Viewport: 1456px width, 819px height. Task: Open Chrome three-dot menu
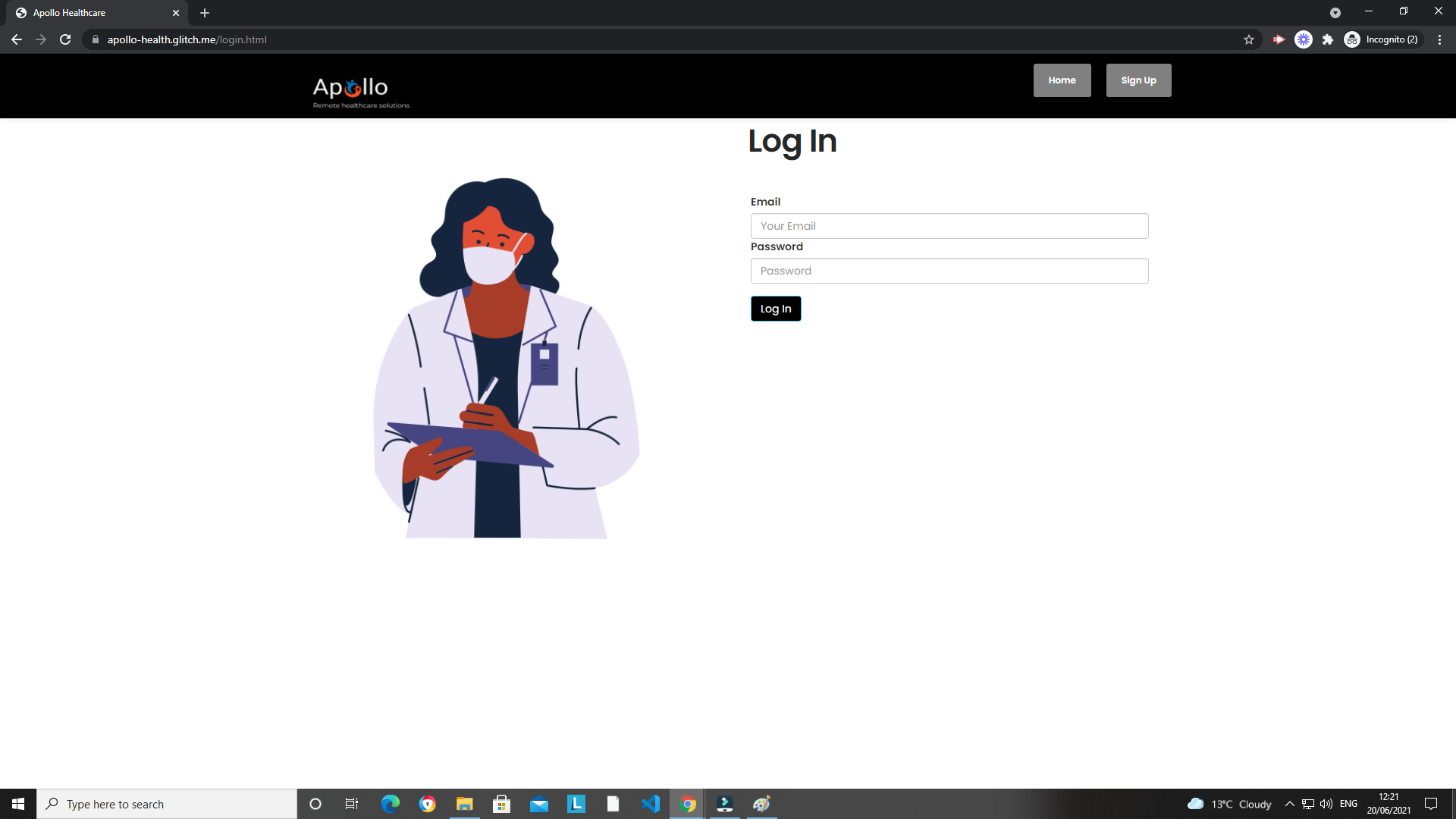coord(1439,39)
